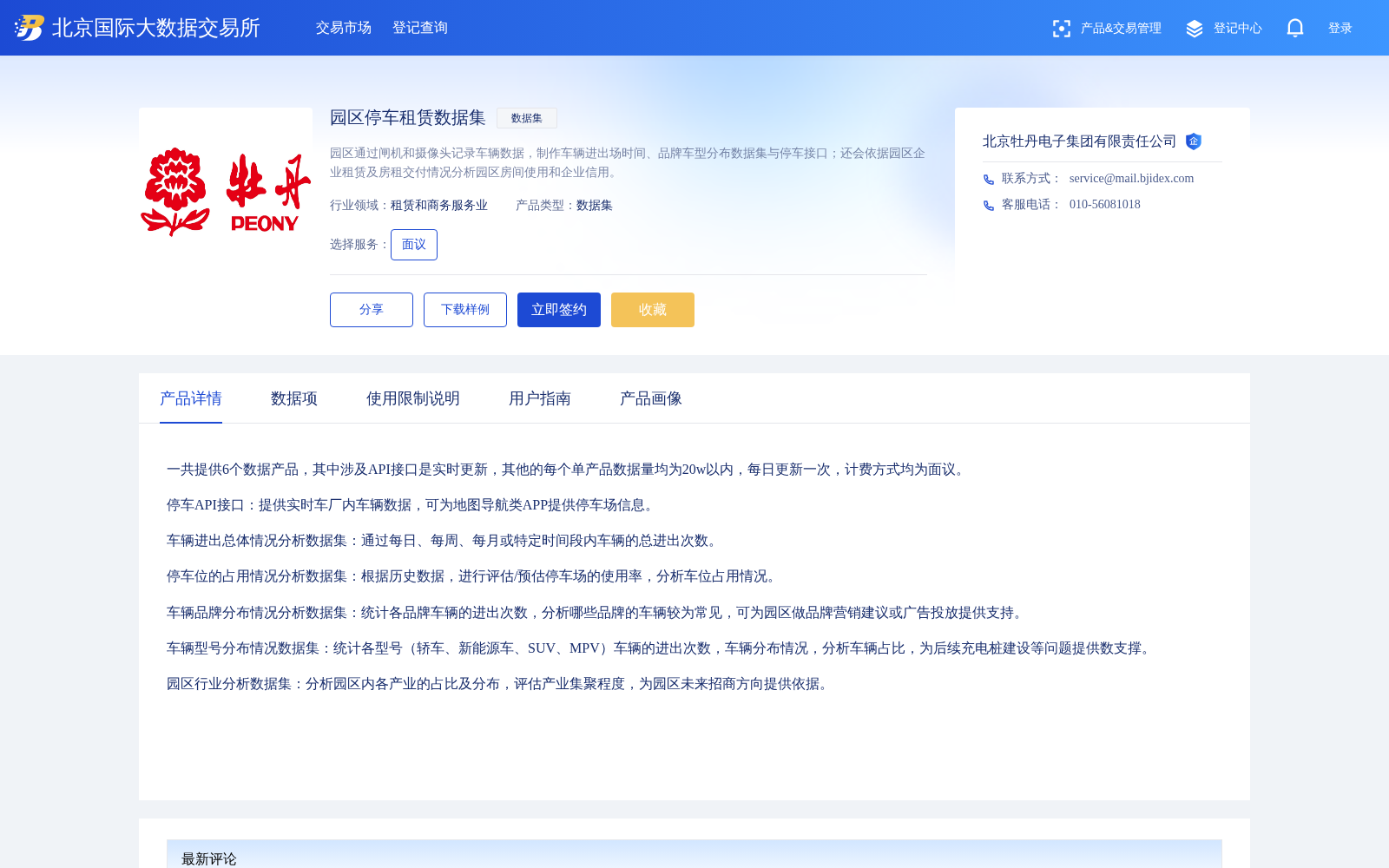Click the line starting 车辆品牌分布情况分析数据集
1389x868 pixels.
tap(597, 613)
